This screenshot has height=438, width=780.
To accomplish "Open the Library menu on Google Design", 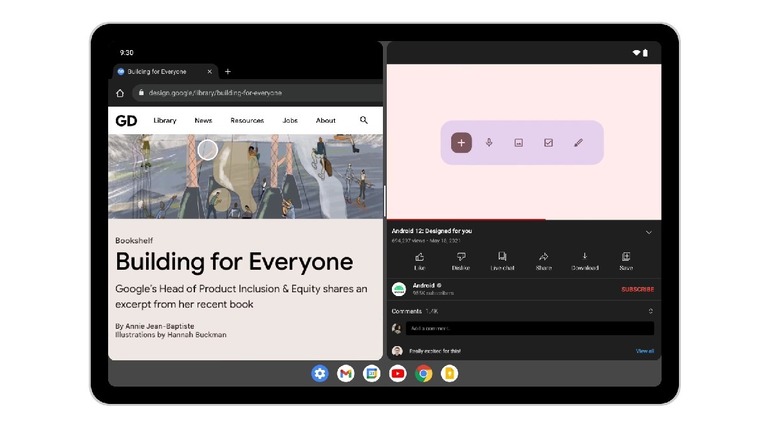I will (x=165, y=120).
